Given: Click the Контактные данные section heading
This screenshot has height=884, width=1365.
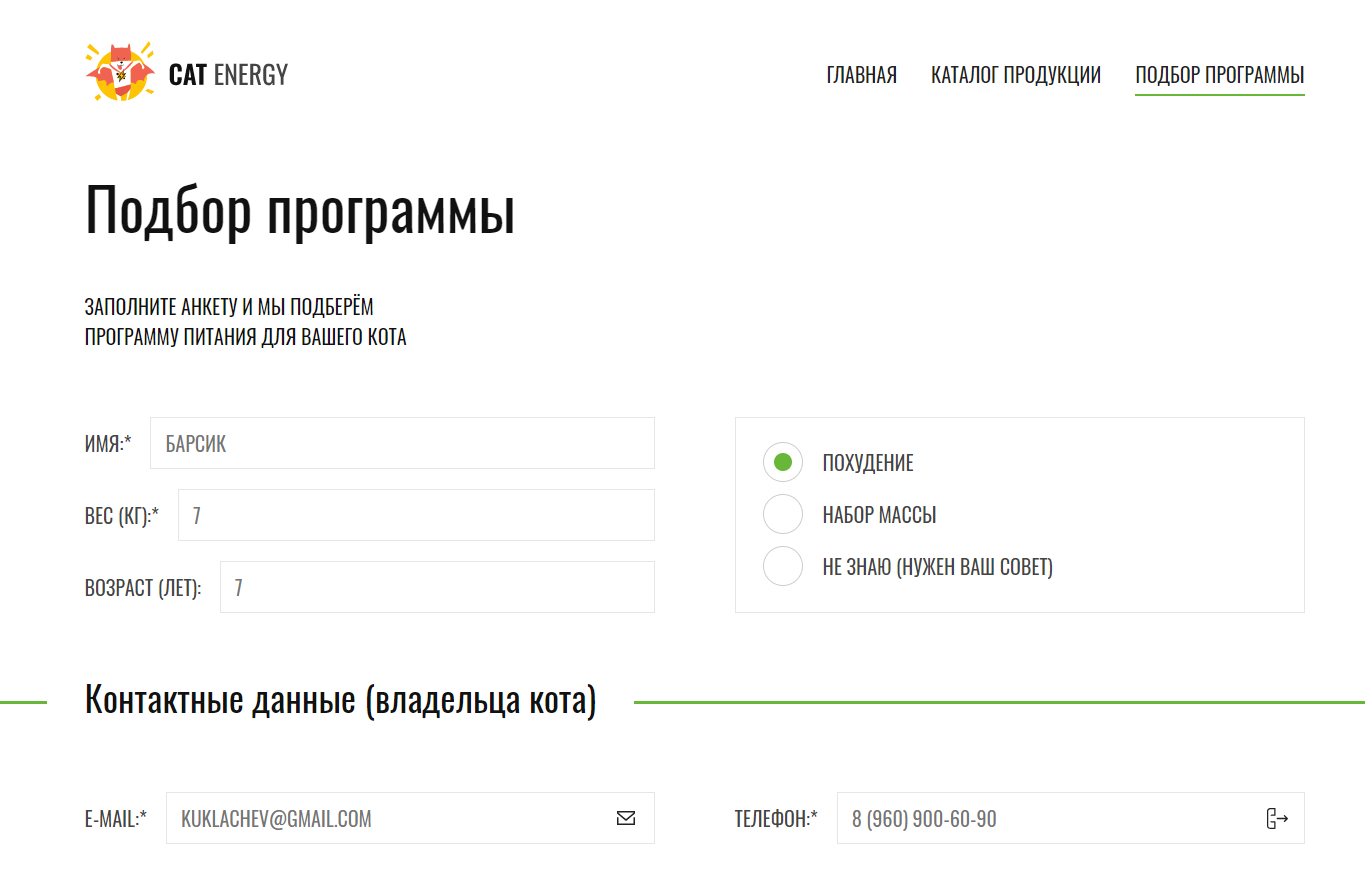Looking at the screenshot, I should point(340,700).
